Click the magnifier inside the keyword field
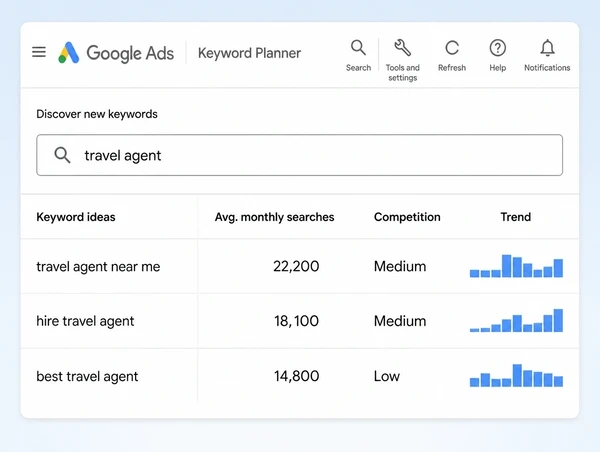 pyautogui.click(x=62, y=155)
